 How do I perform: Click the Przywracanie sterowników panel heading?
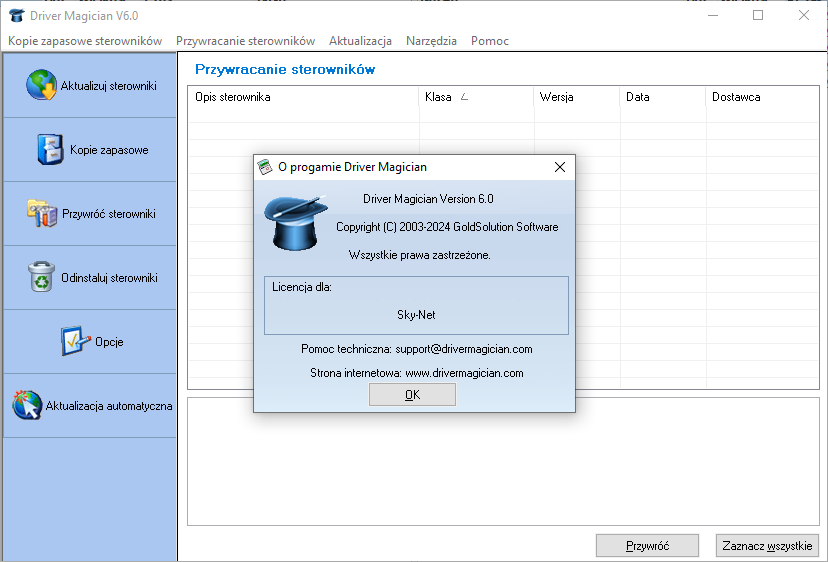(x=285, y=69)
